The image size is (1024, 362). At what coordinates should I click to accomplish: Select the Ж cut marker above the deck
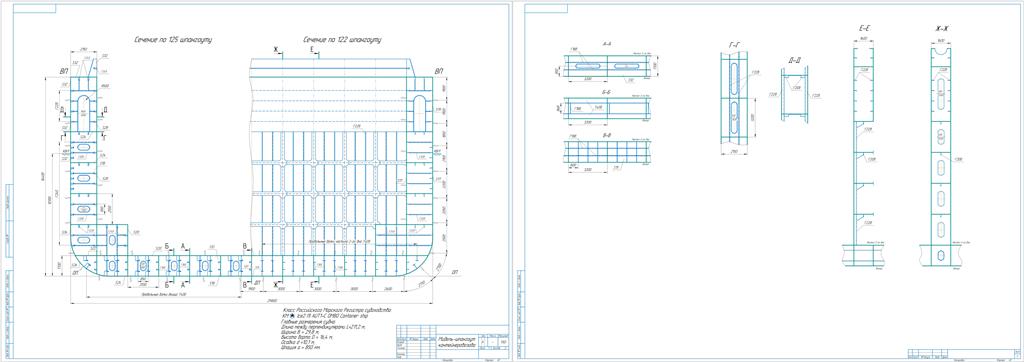click(x=276, y=50)
